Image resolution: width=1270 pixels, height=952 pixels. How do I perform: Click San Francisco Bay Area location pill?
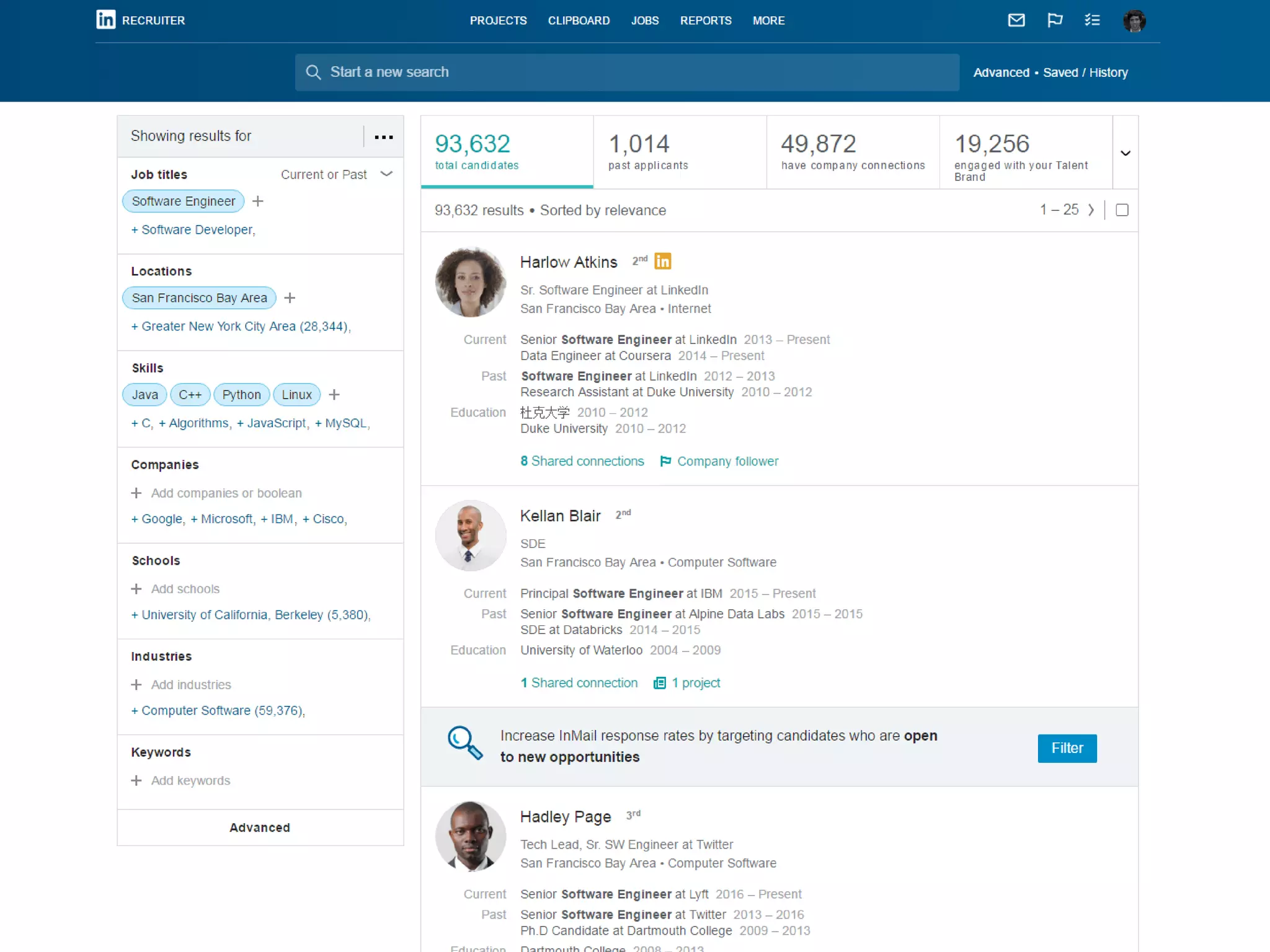point(199,297)
